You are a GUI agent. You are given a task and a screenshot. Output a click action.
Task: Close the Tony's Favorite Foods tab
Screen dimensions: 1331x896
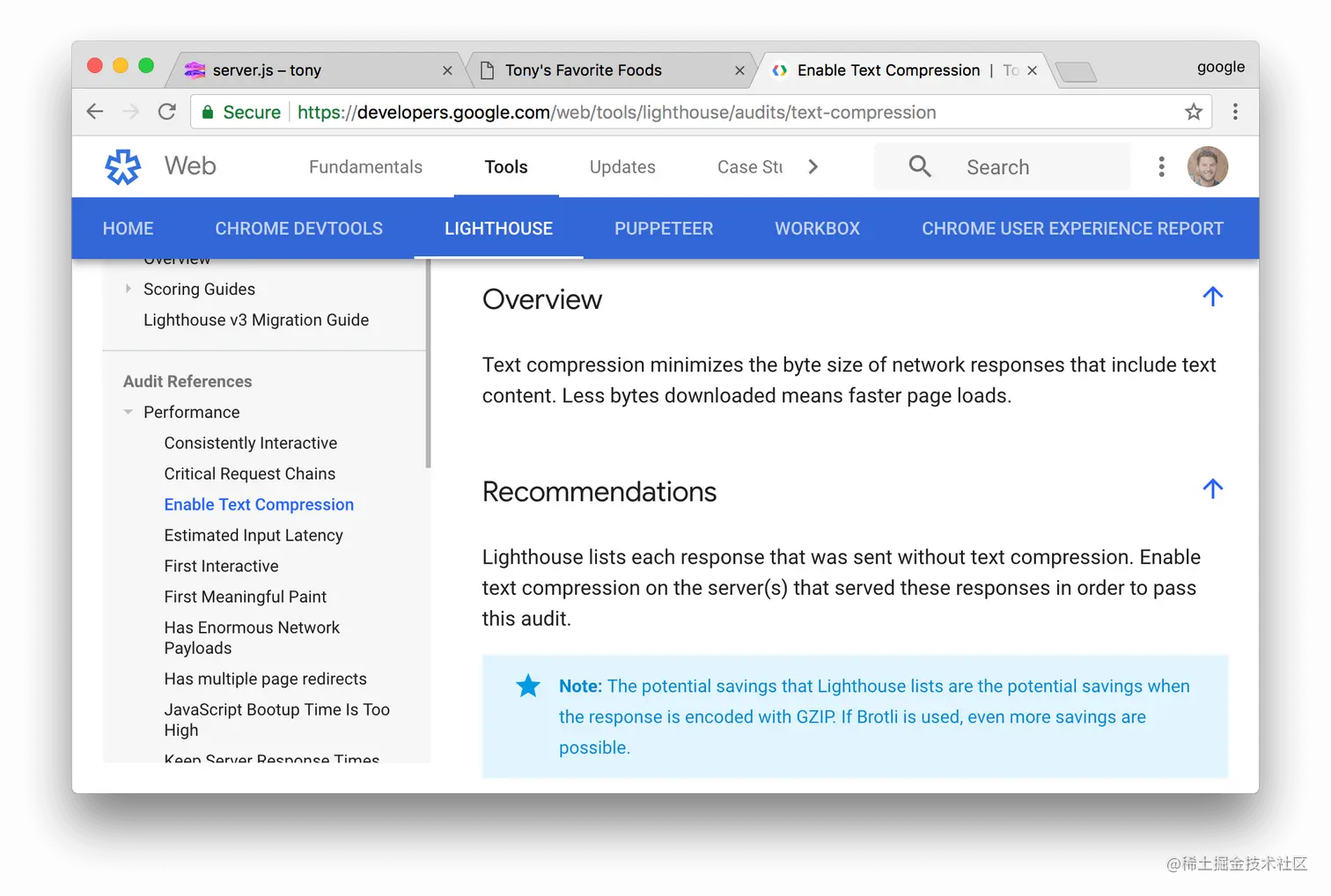pyautogui.click(x=739, y=70)
